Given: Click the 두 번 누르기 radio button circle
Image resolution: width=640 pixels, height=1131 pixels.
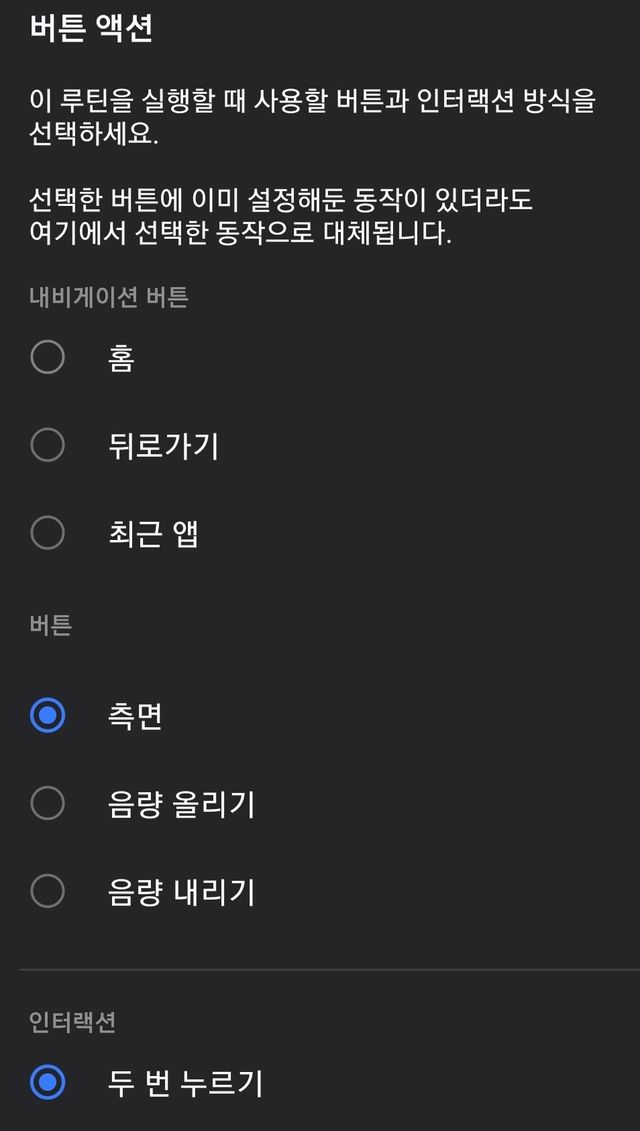Looking at the screenshot, I should (47, 1082).
